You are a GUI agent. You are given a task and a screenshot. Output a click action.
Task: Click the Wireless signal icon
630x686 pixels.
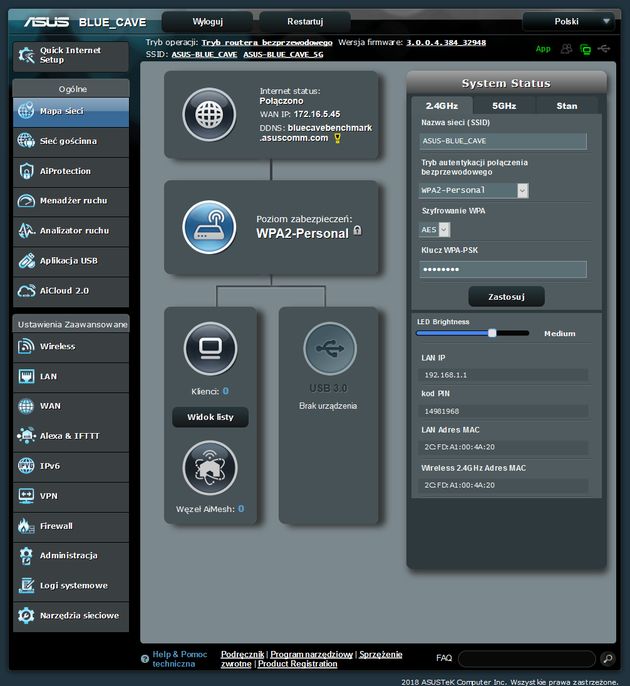[x=26, y=346]
